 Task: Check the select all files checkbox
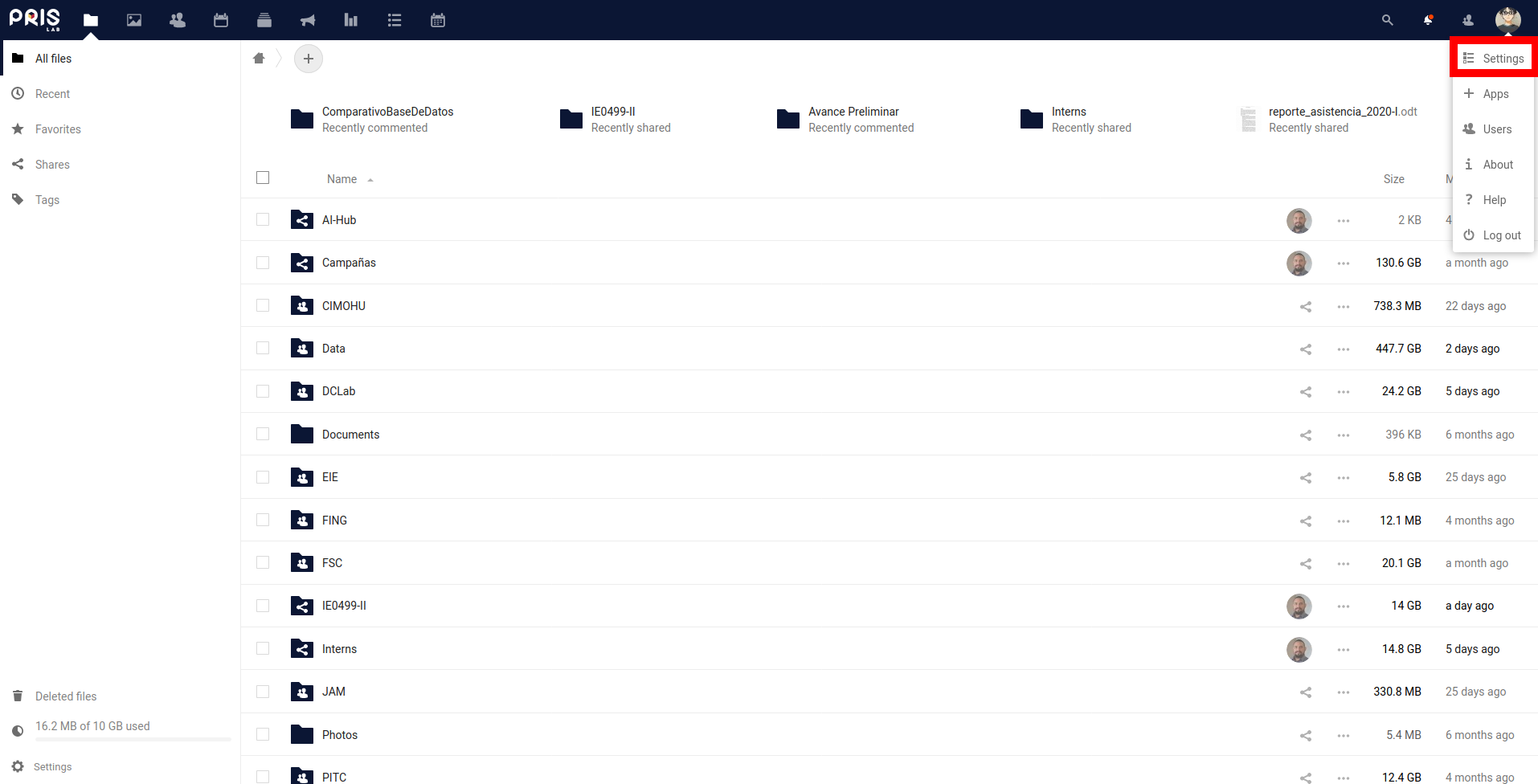(263, 178)
